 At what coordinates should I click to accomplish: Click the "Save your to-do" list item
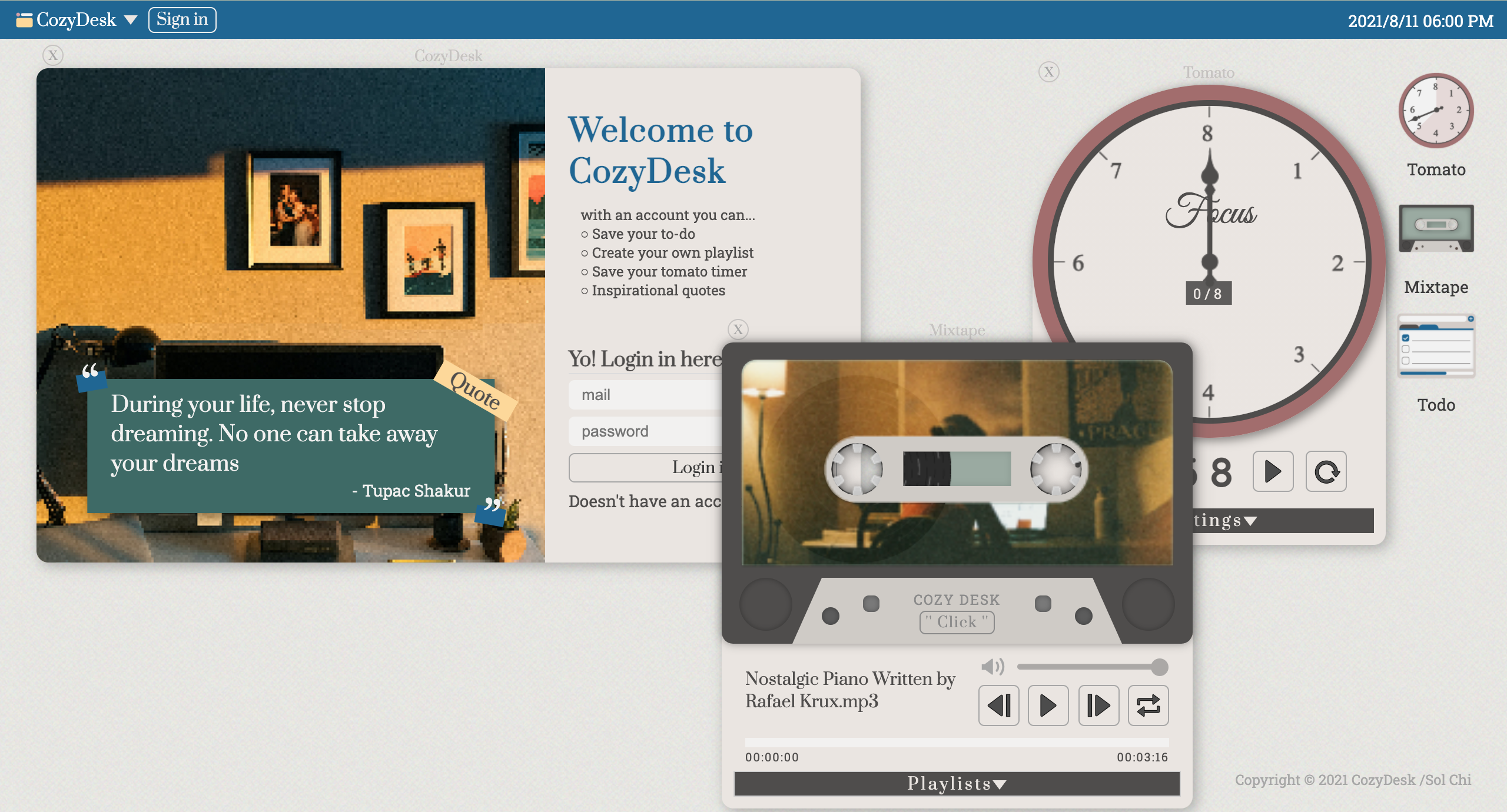tap(643, 234)
